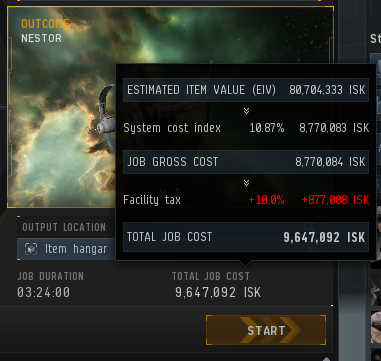Select the Estimated Item Value (EIV) row
The height and width of the screenshot is (361, 381).
click(246, 90)
